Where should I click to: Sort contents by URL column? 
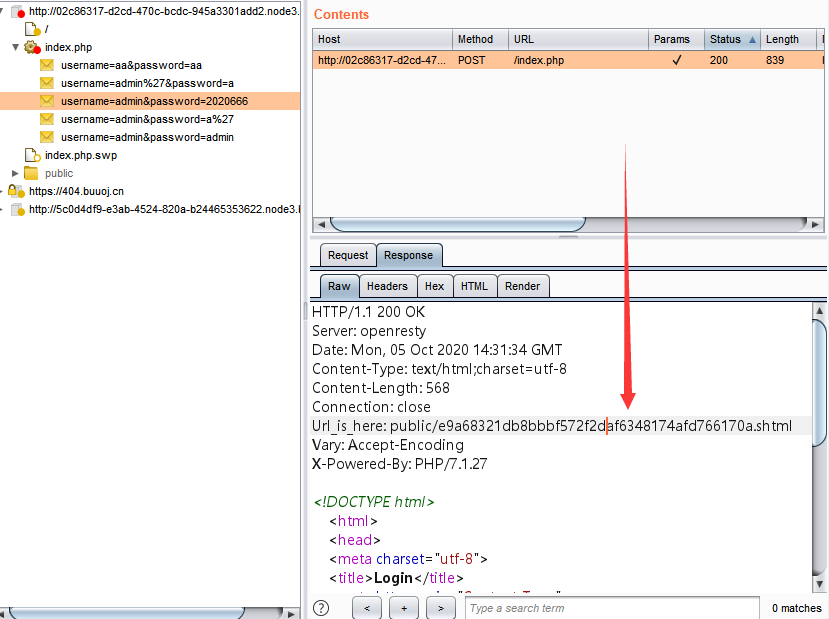coord(578,39)
